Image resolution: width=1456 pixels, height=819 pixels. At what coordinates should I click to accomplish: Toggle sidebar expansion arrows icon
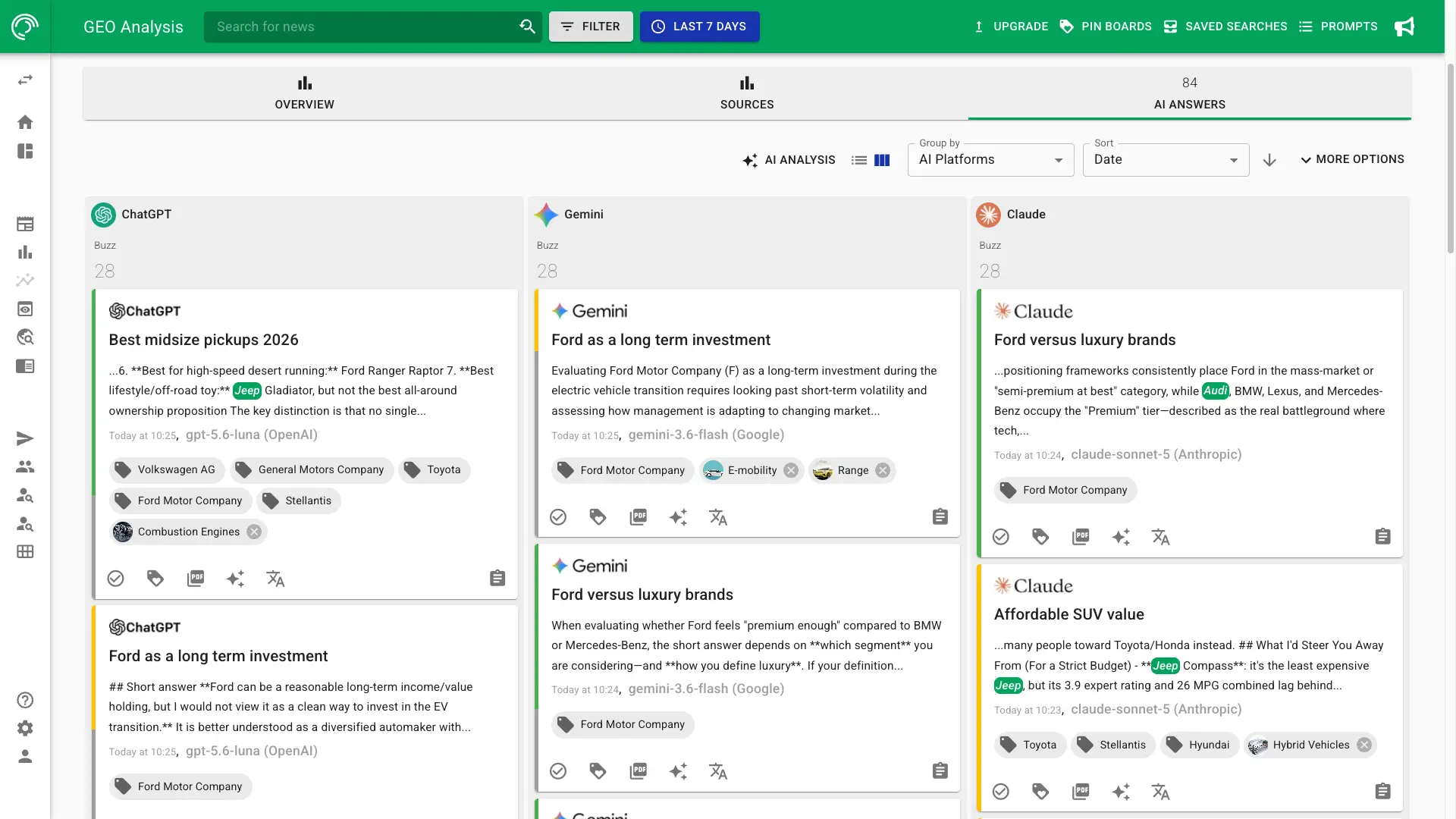pos(25,80)
